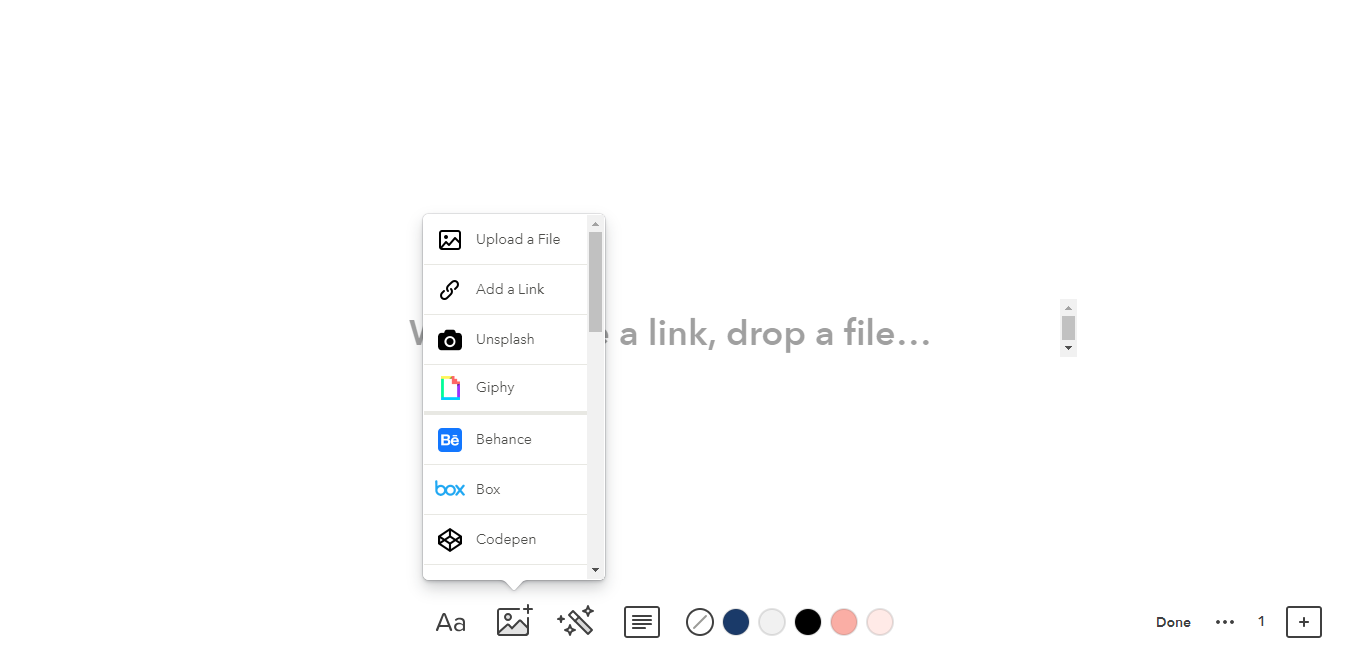Open the magic wand effects tool
1364x657 pixels.
coord(576,621)
